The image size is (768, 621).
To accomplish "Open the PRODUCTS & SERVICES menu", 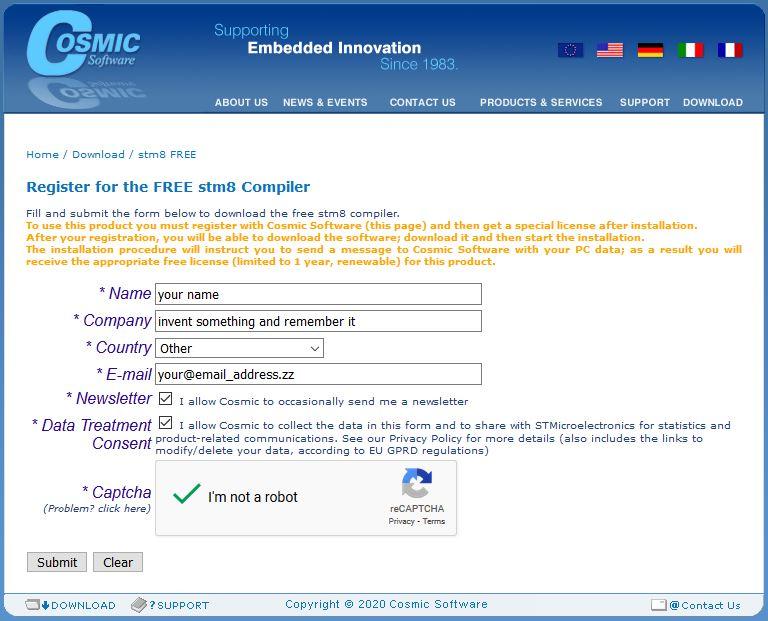I will [x=541, y=102].
